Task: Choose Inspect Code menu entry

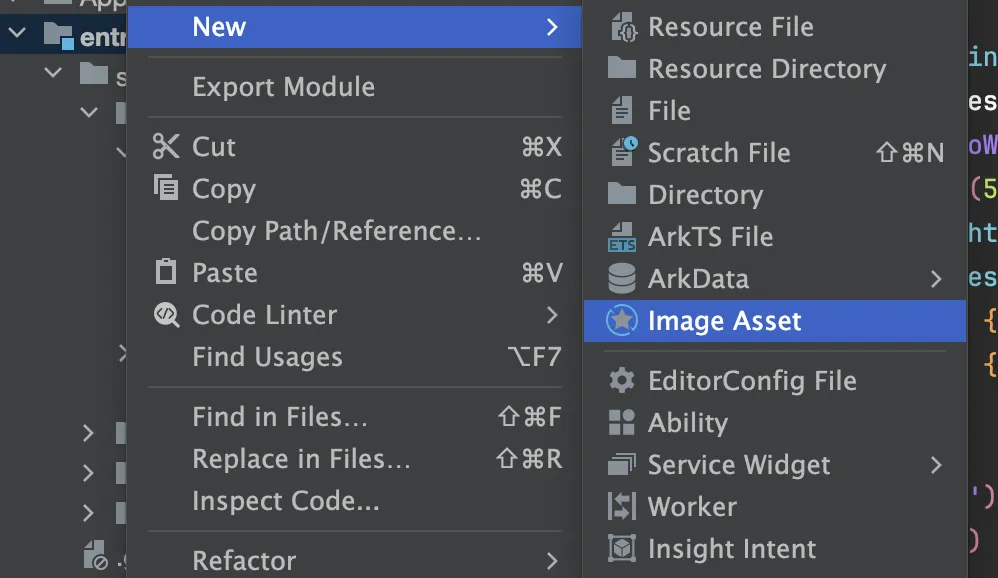Action: (286, 501)
